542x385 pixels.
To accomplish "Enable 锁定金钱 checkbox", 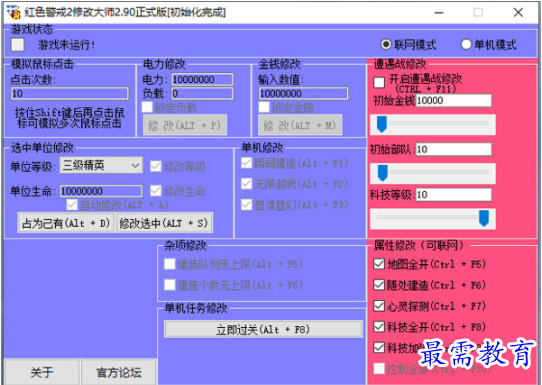I will pos(264,107).
